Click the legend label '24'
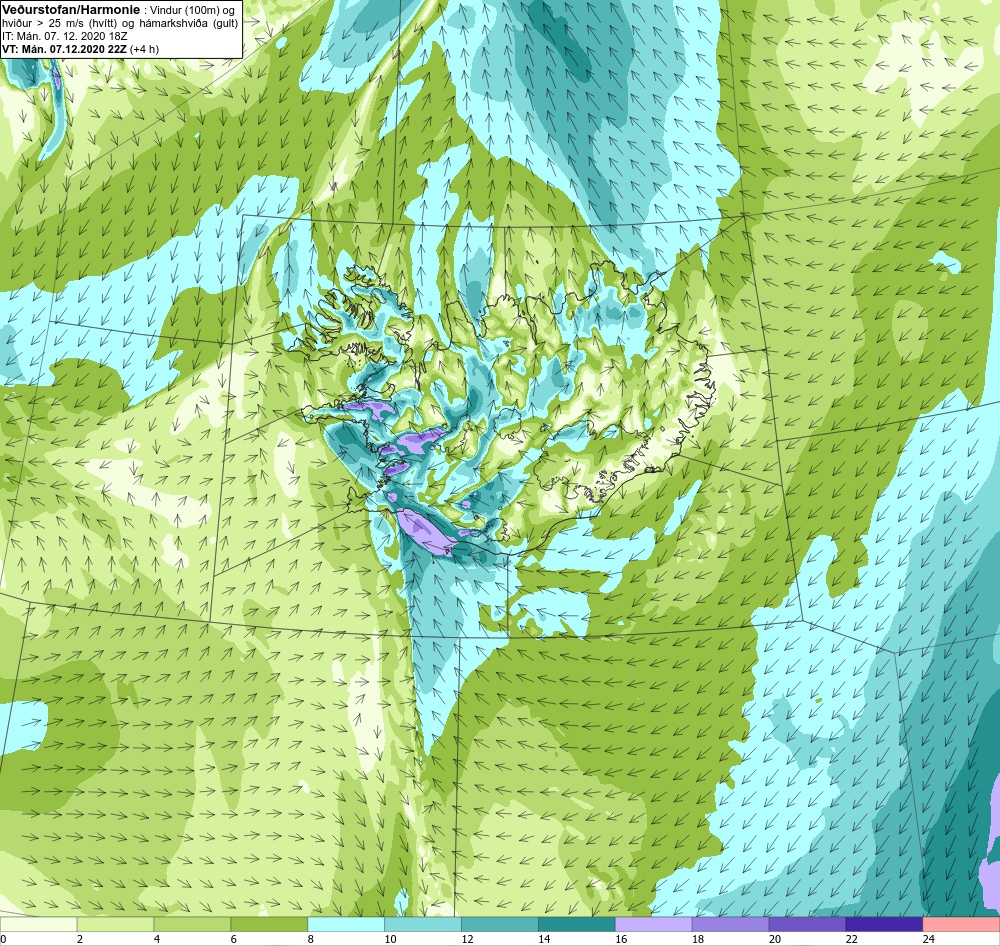1000x946 pixels. [x=929, y=939]
